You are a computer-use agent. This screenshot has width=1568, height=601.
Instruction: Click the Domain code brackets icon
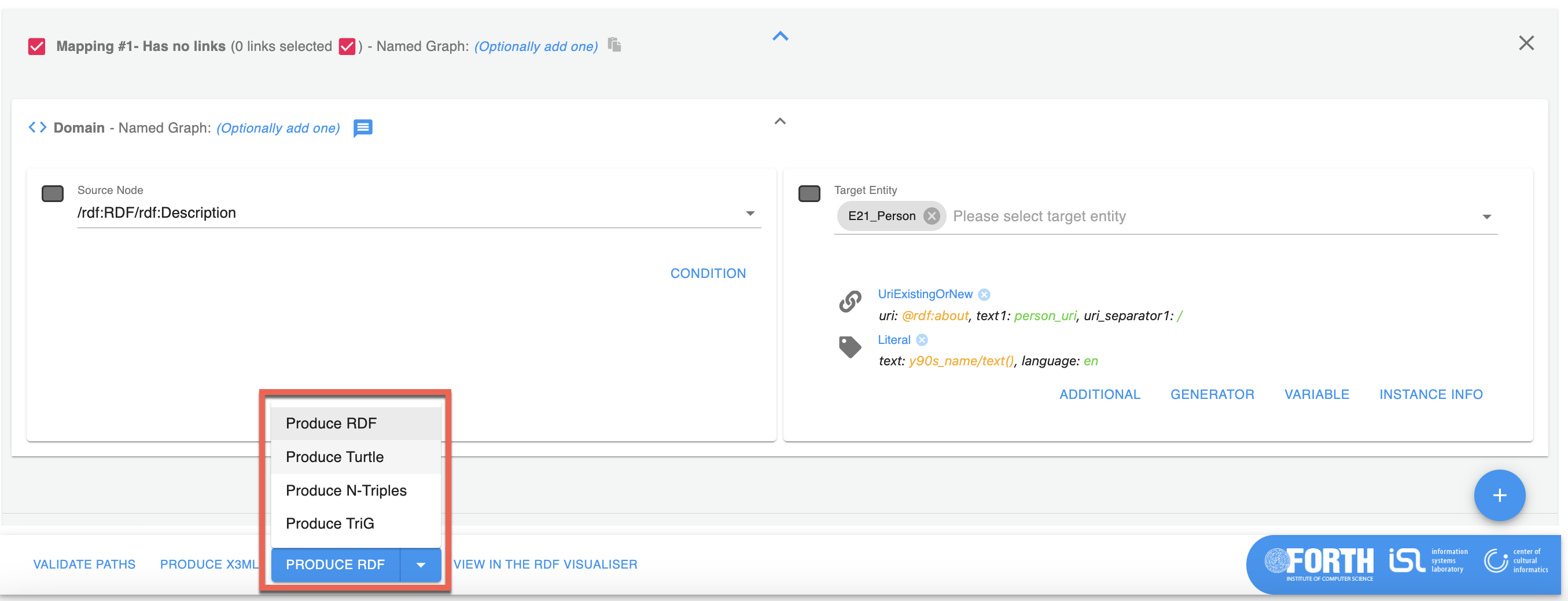click(x=38, y=127)
